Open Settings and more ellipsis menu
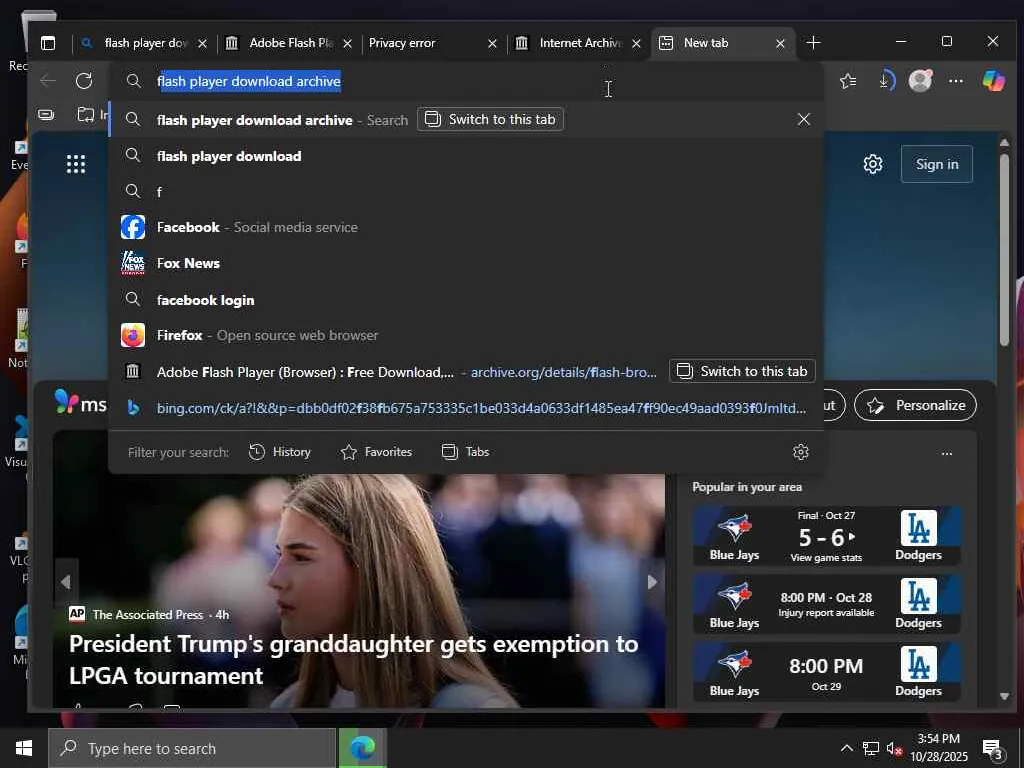 point(956,81)
